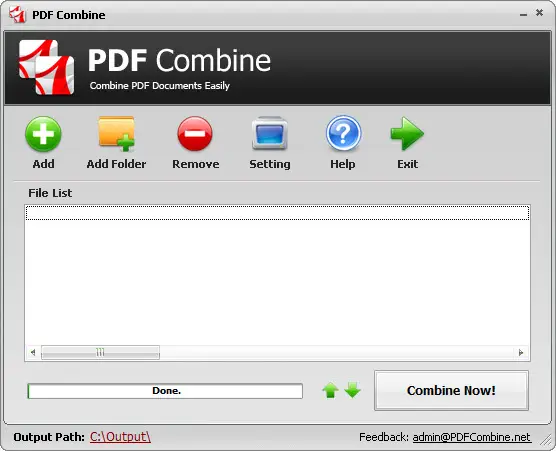Viewport: 556px width, 451px height.
Task: Click the large PDF Combine banner logo
Action: click(x=46, y=67)
